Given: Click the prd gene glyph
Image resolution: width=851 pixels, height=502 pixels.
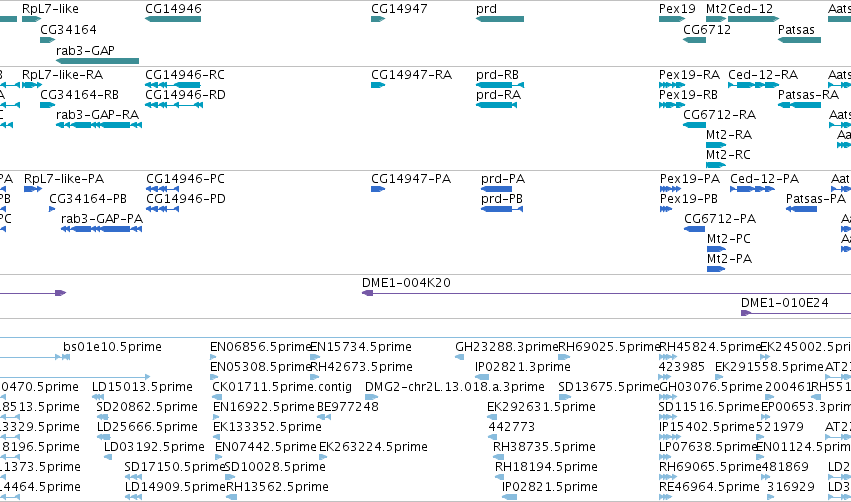Looking at the screenshot, I should point(500,19).
